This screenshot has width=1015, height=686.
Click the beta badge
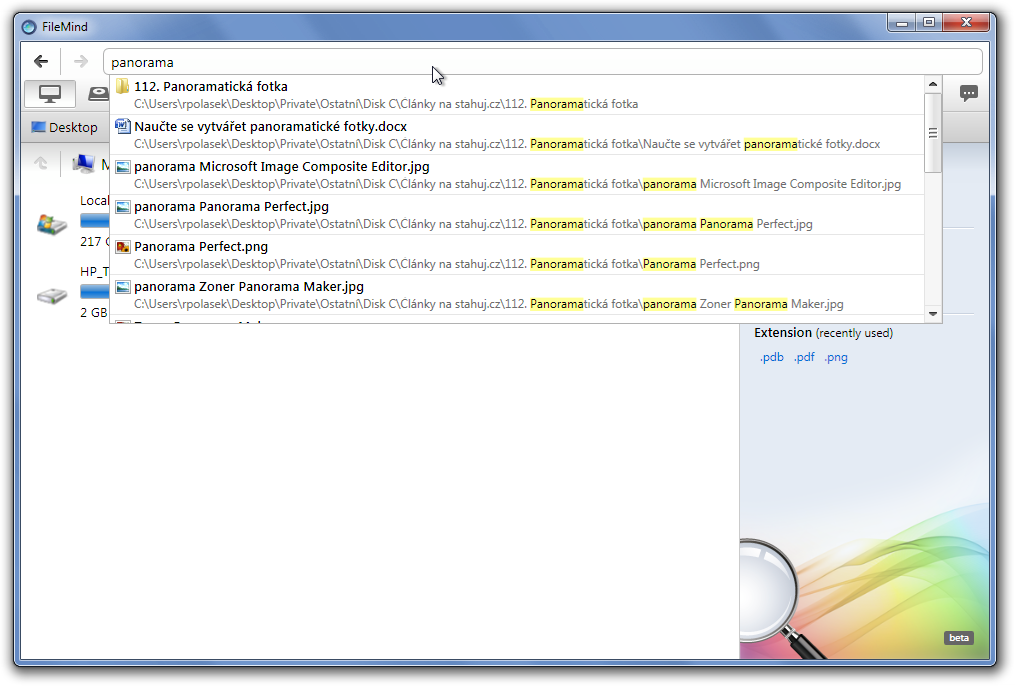(x=959, y=637)
